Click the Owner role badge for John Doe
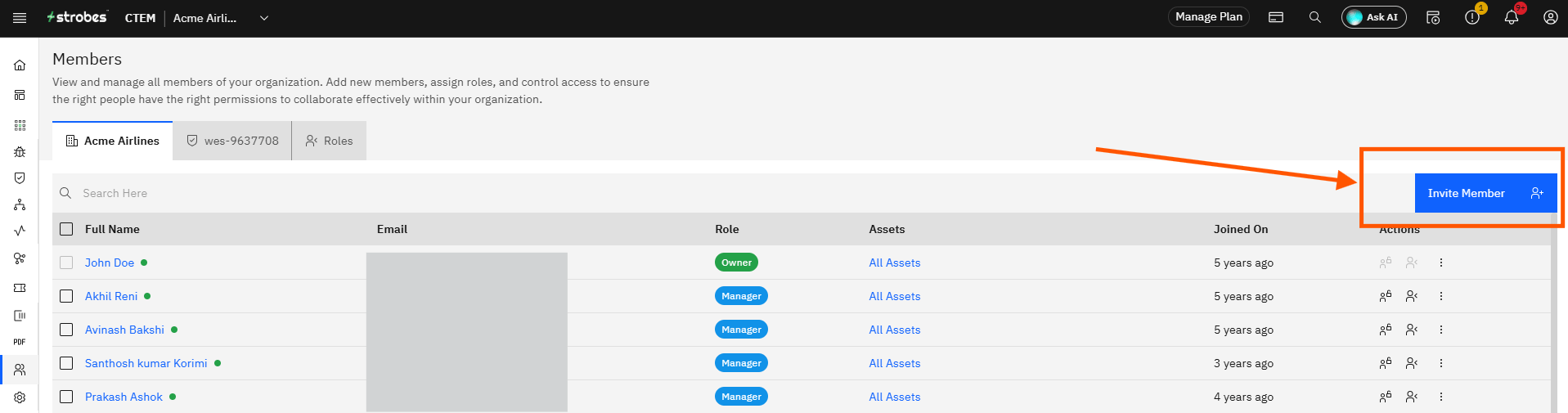1568x413 pixels. 736,263
